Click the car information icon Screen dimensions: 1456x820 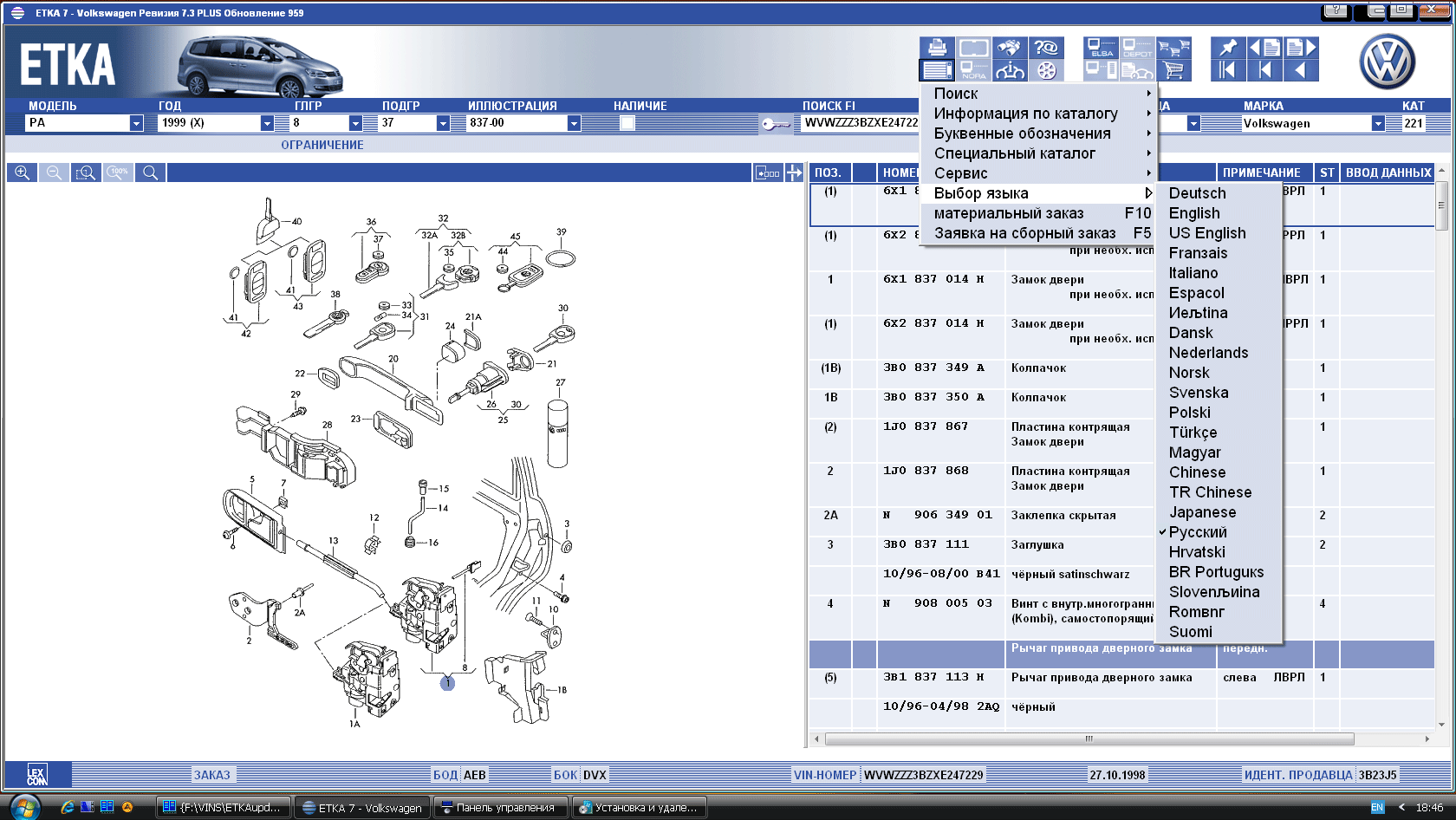click(1011, 70)
